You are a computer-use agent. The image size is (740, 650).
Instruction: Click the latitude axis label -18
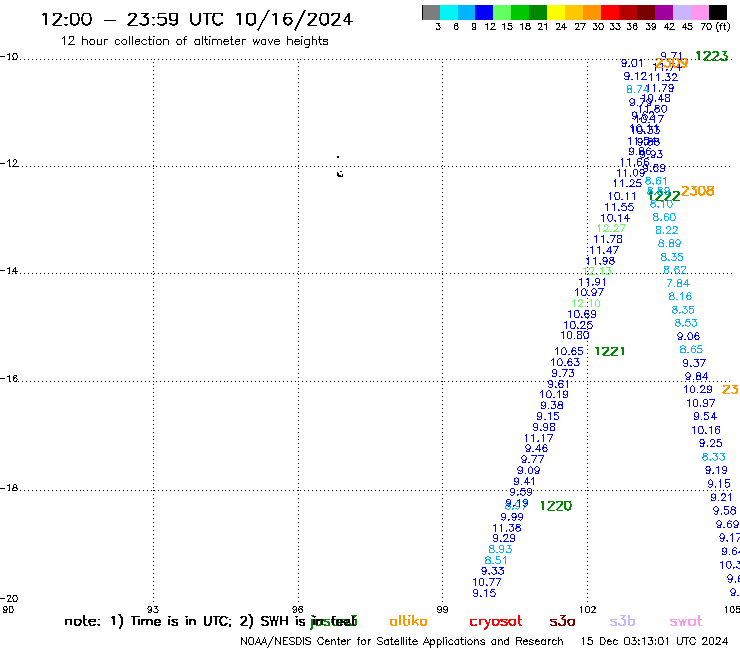[9, 488]
